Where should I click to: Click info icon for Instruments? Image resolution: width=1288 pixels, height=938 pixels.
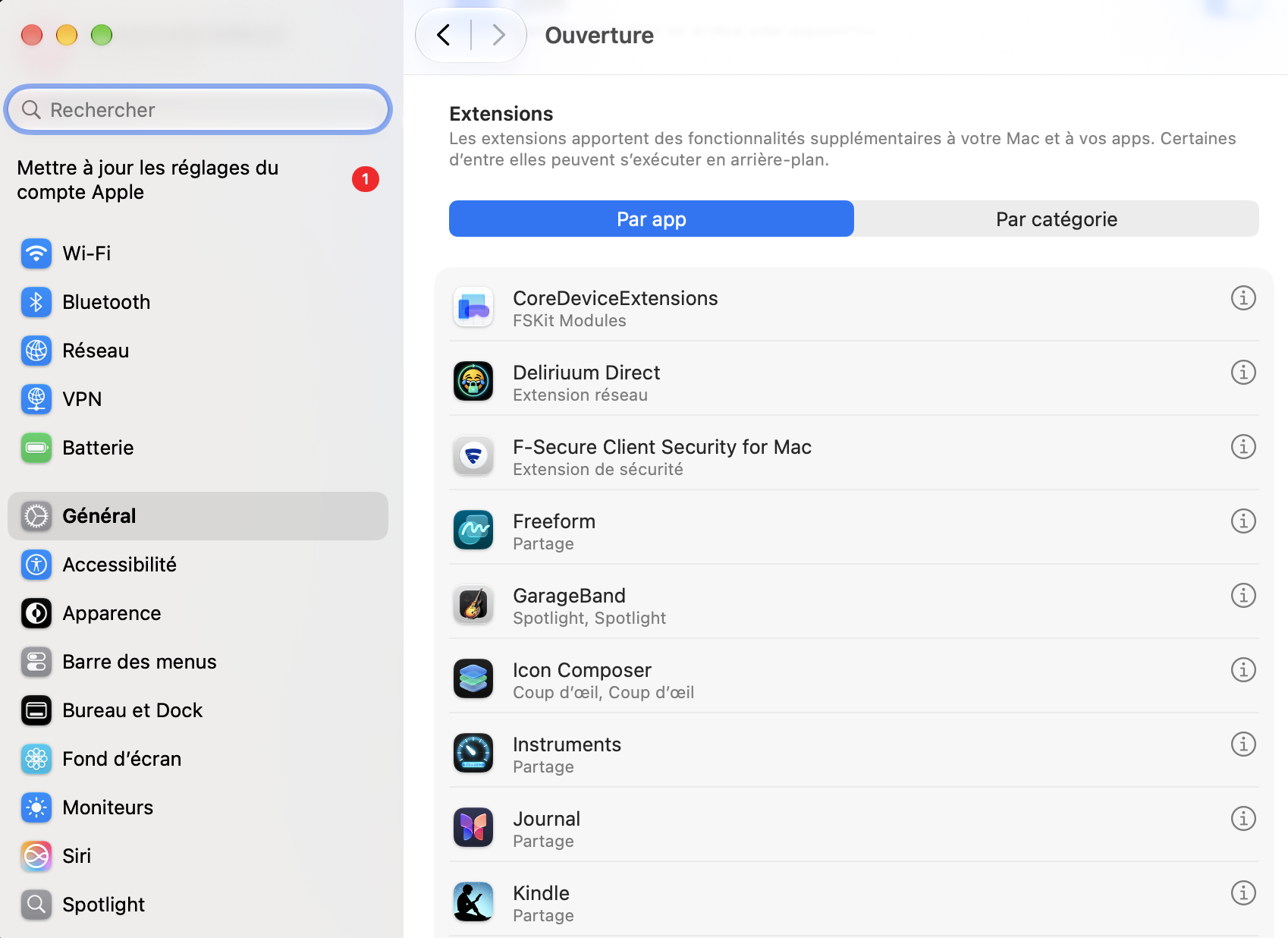click(x=1242, y=744)
